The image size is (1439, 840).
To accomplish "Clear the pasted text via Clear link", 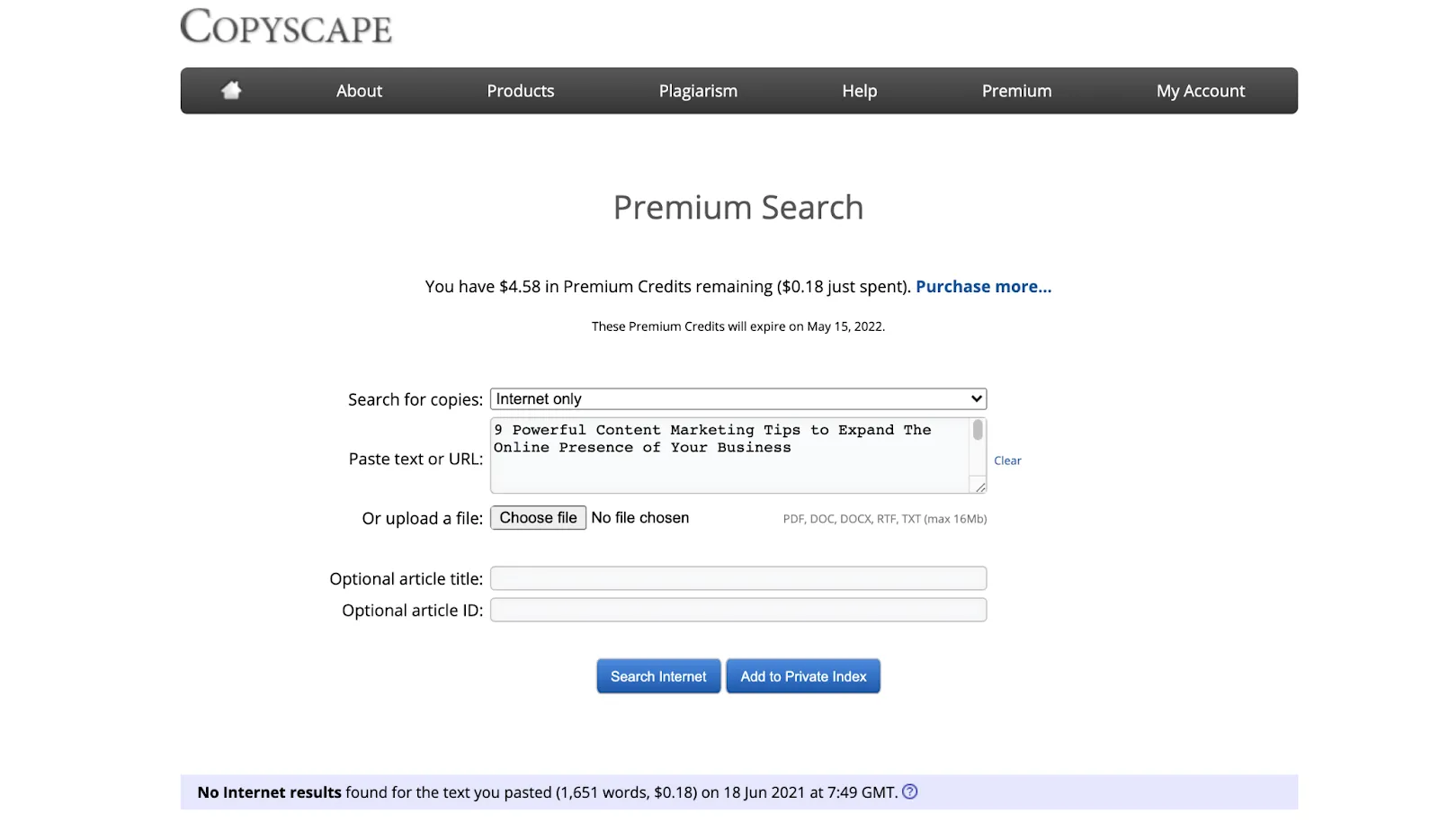I will coord(1007,460).
